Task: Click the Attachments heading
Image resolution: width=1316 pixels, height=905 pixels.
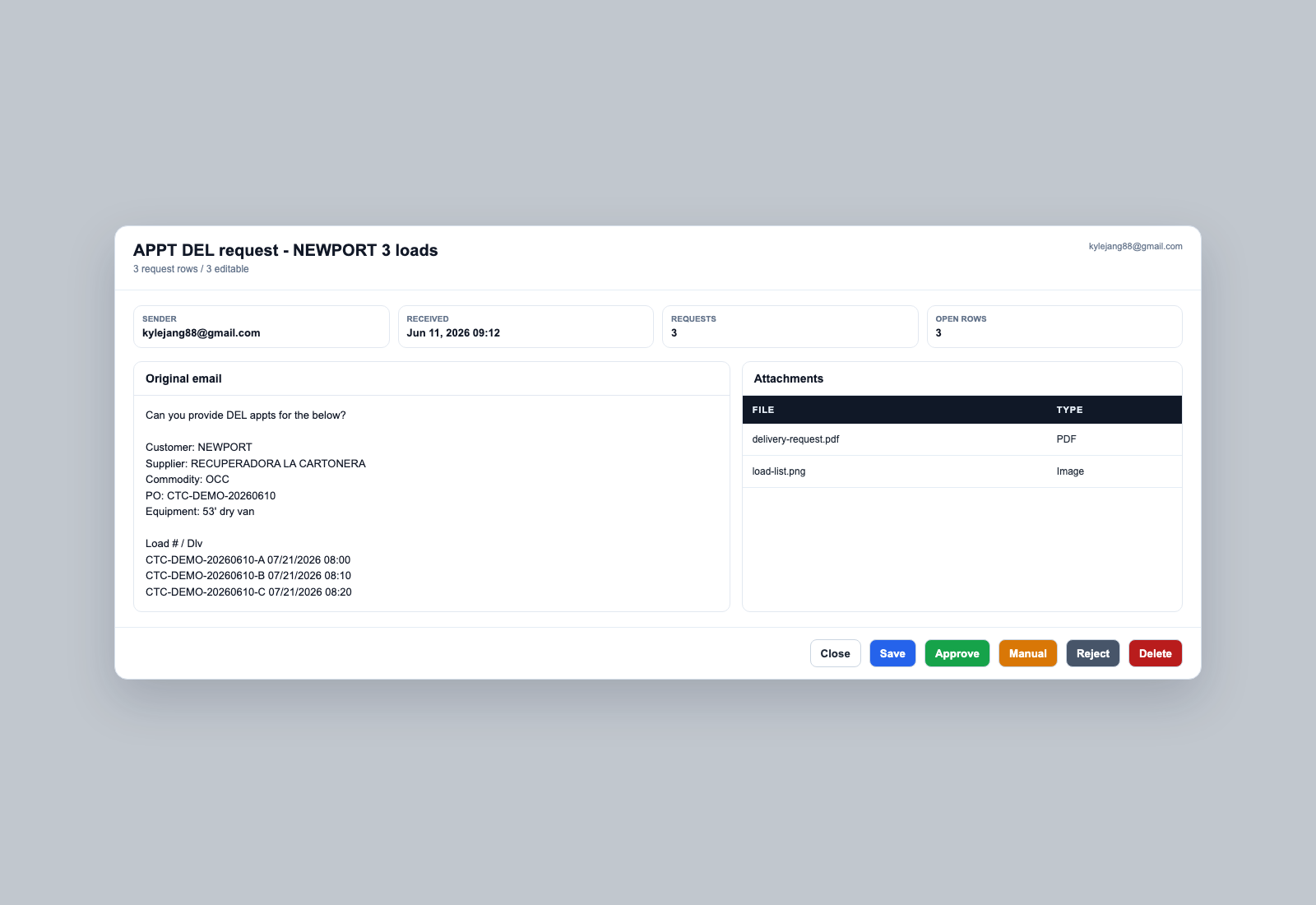Action: 788,378
